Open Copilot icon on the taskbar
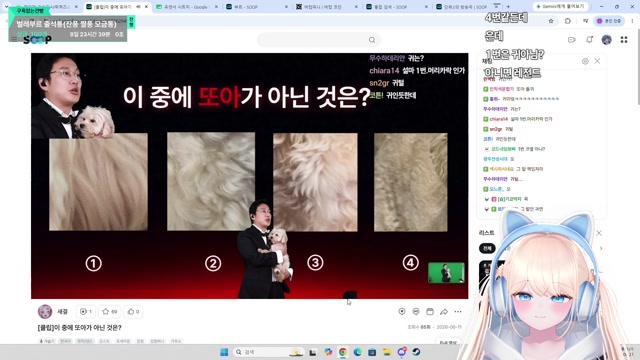Viewport: 640px width, 360px height. tap(328, 352)
